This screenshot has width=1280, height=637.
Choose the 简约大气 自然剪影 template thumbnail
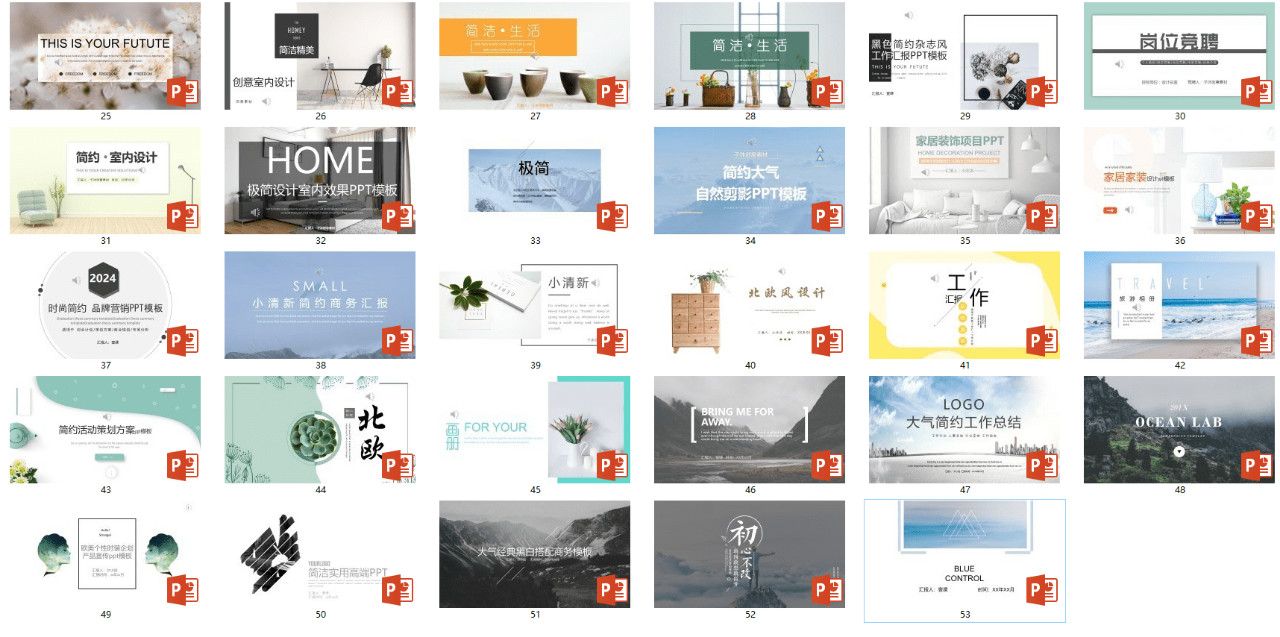(x=750, y=181)
